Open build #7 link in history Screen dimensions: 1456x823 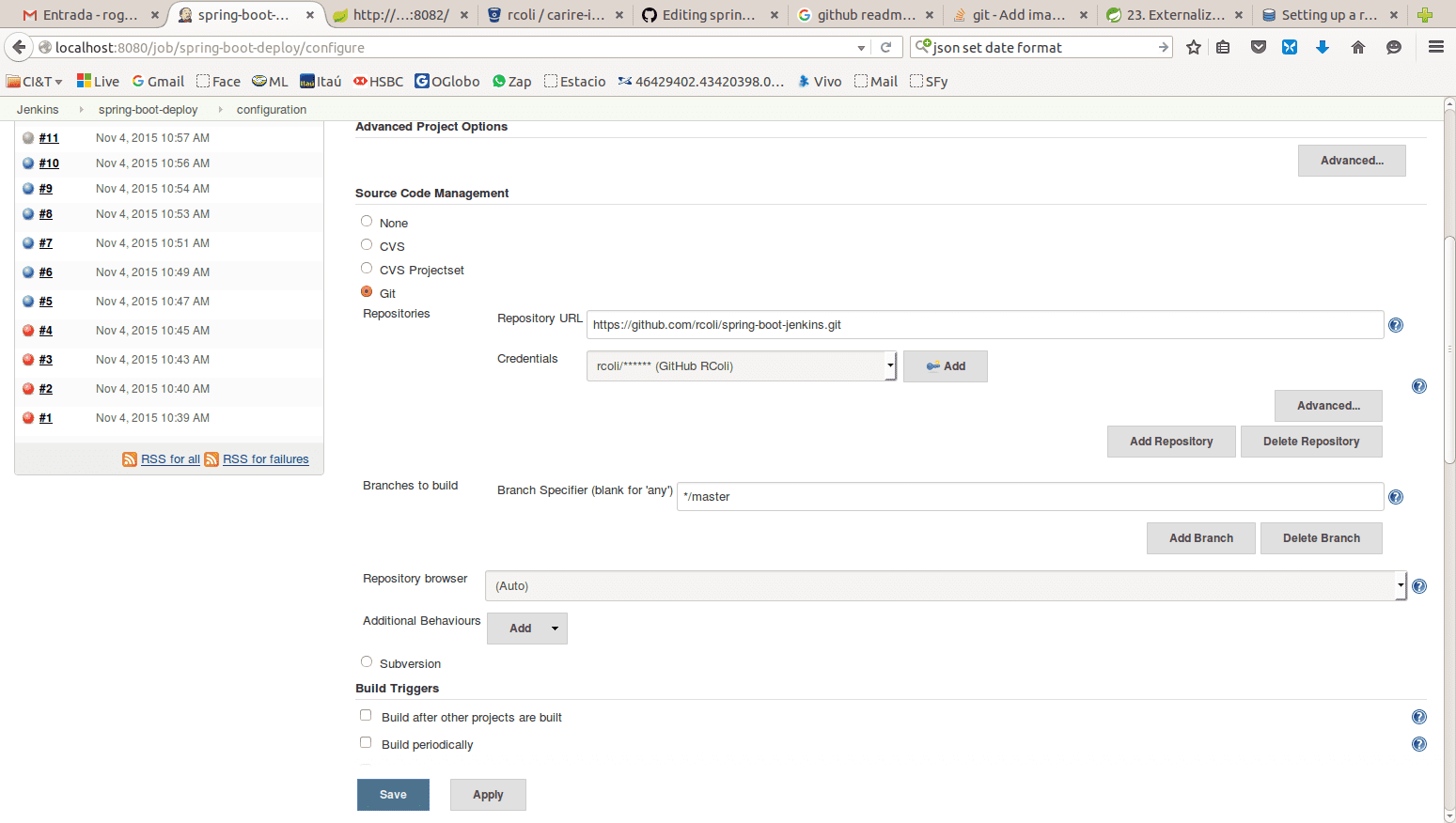coord(46,243)
